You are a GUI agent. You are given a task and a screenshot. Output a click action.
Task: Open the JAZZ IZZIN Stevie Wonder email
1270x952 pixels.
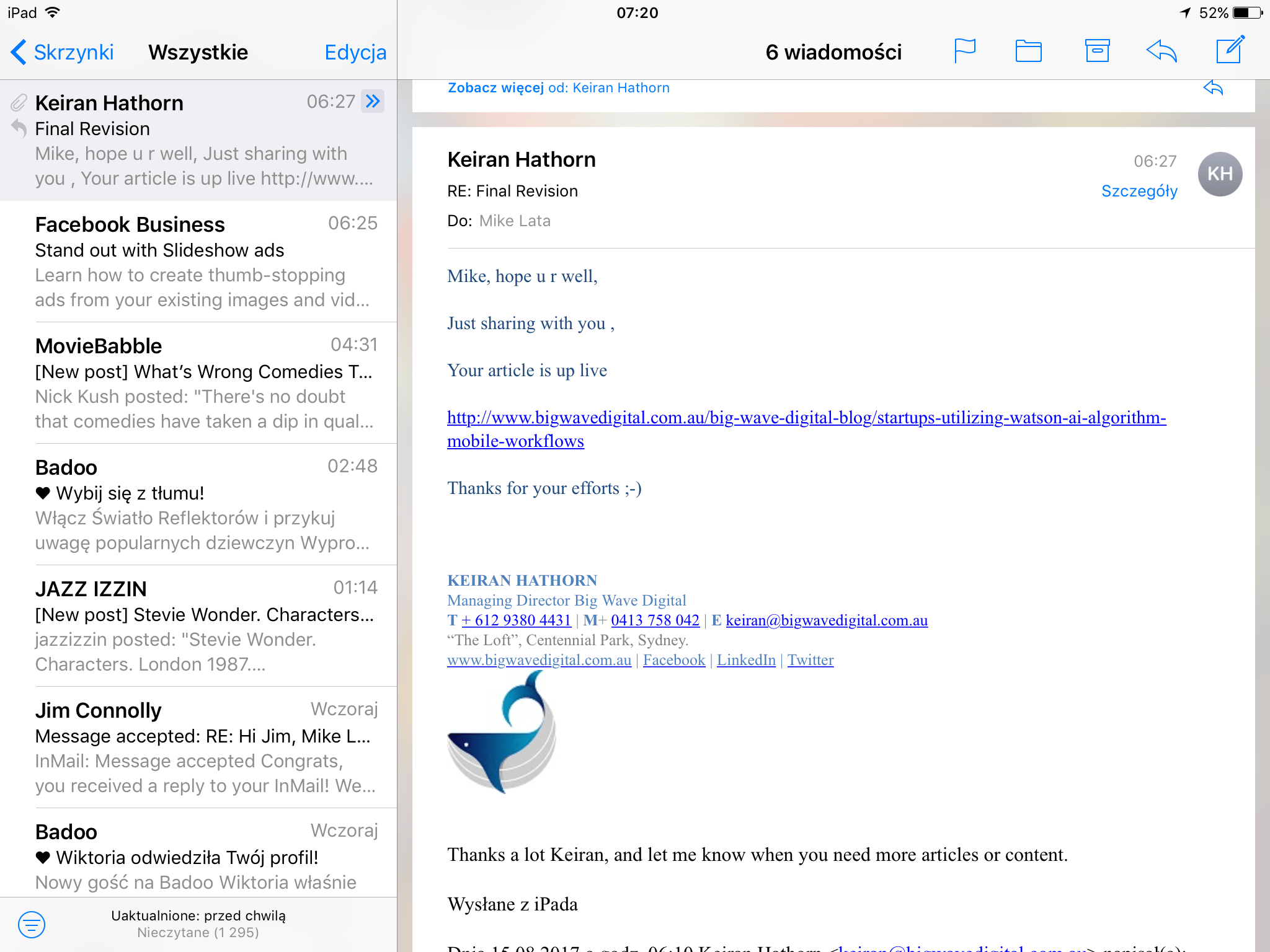click(x=205, y=626)
